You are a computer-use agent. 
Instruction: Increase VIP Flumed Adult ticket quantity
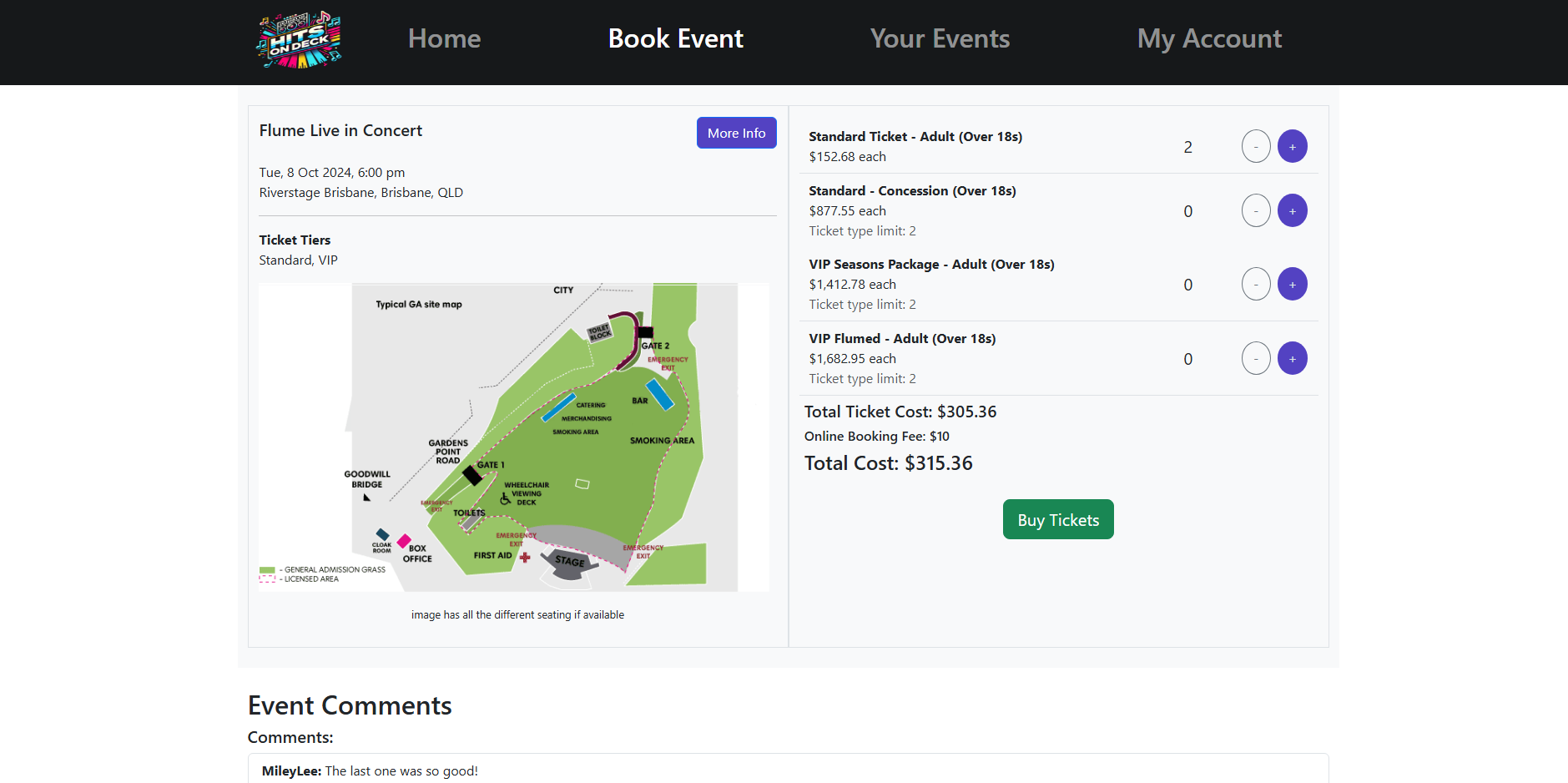pos(1292,359)
